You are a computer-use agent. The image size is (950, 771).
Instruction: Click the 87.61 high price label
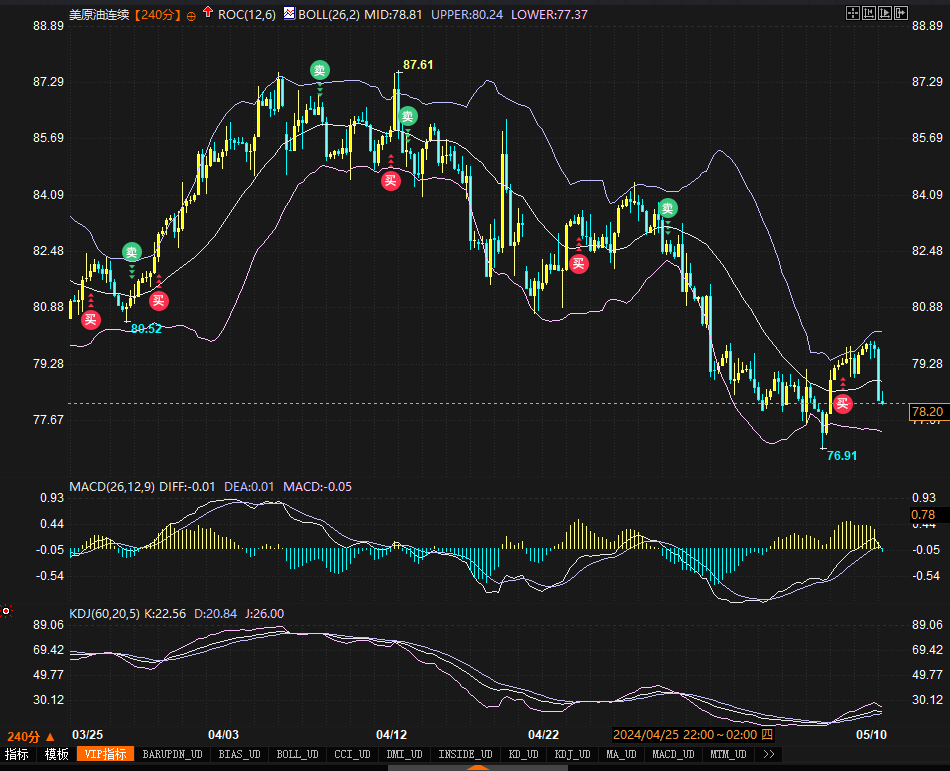pyautogui.click(x=418, y=64)
